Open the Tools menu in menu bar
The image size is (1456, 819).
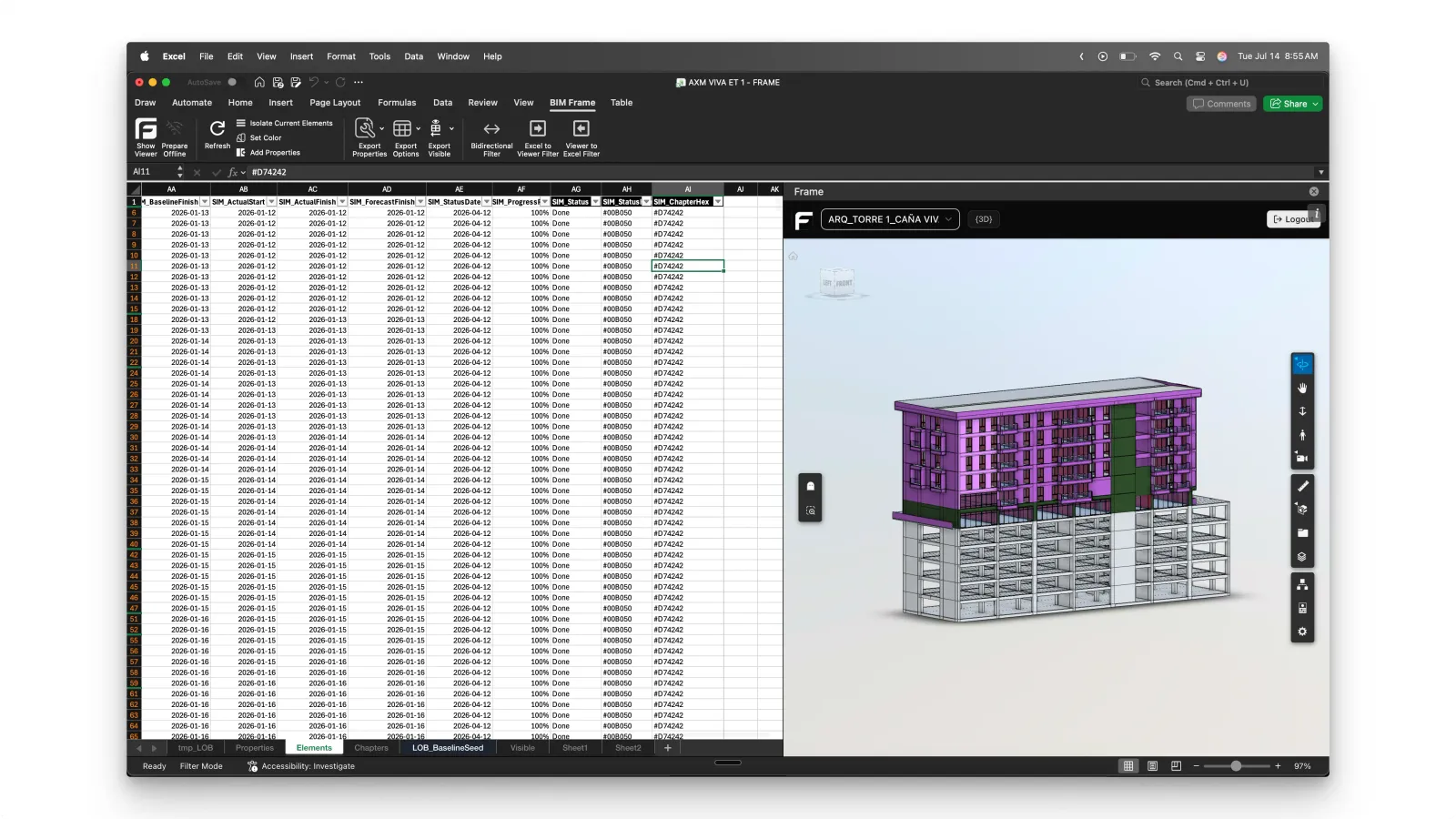click(x=379, y=56)
